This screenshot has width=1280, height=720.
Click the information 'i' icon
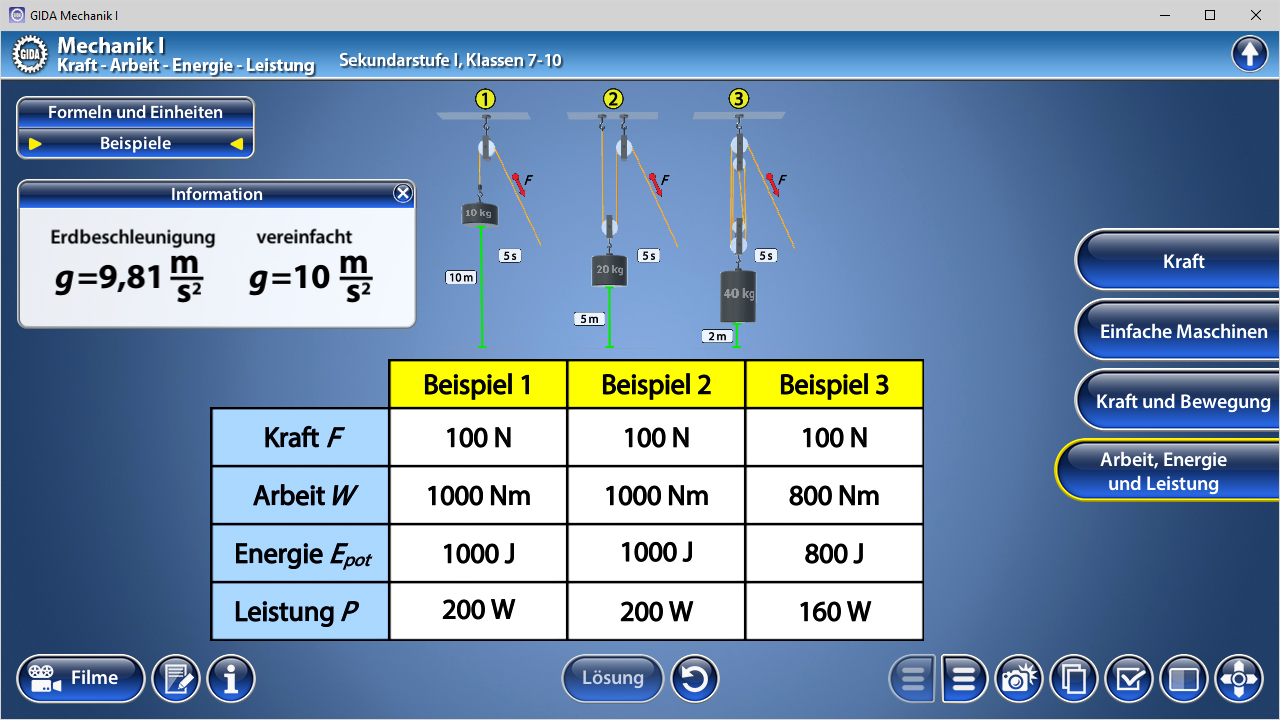(231, 680)
